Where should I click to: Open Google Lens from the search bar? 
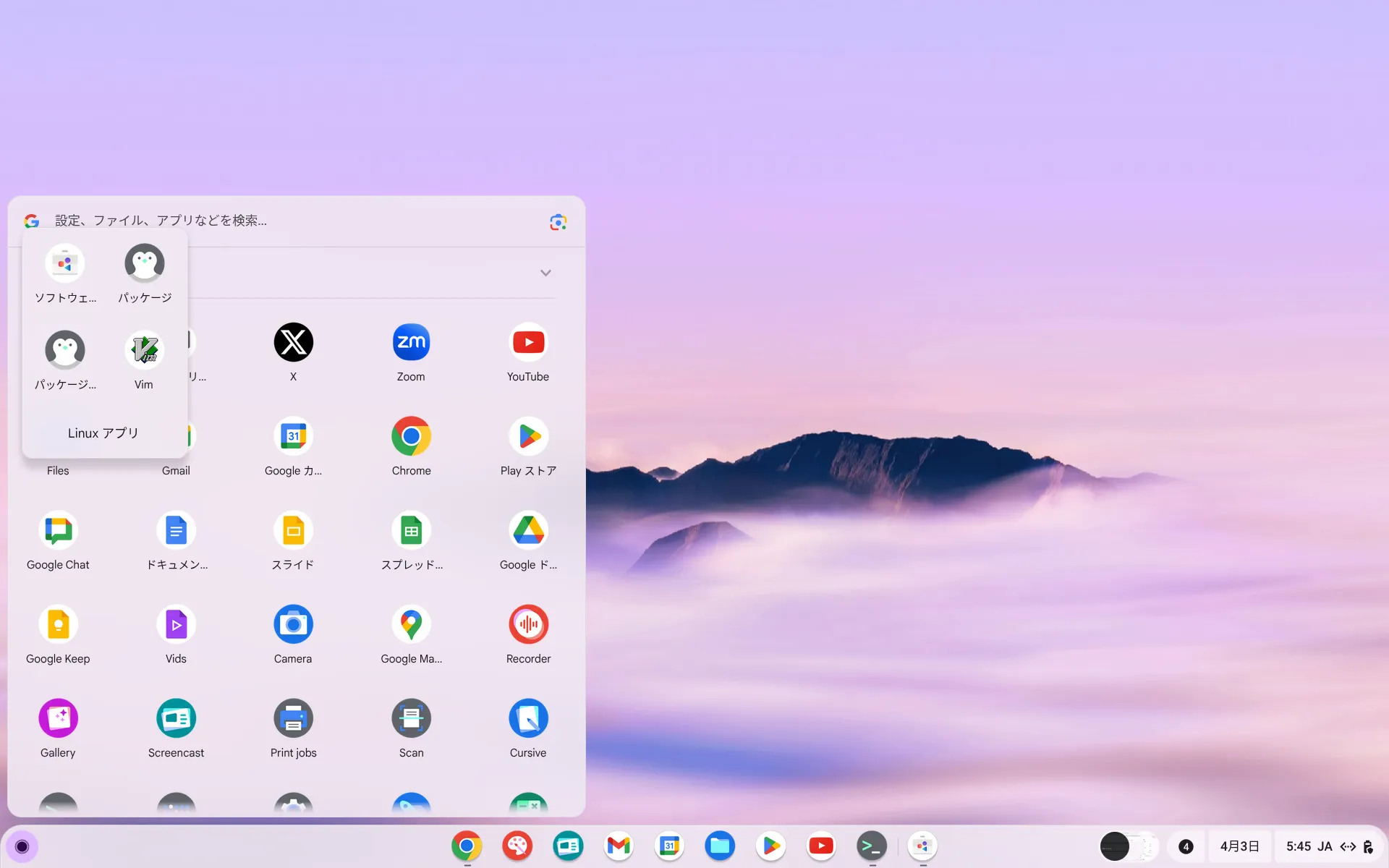coord(558,222)
